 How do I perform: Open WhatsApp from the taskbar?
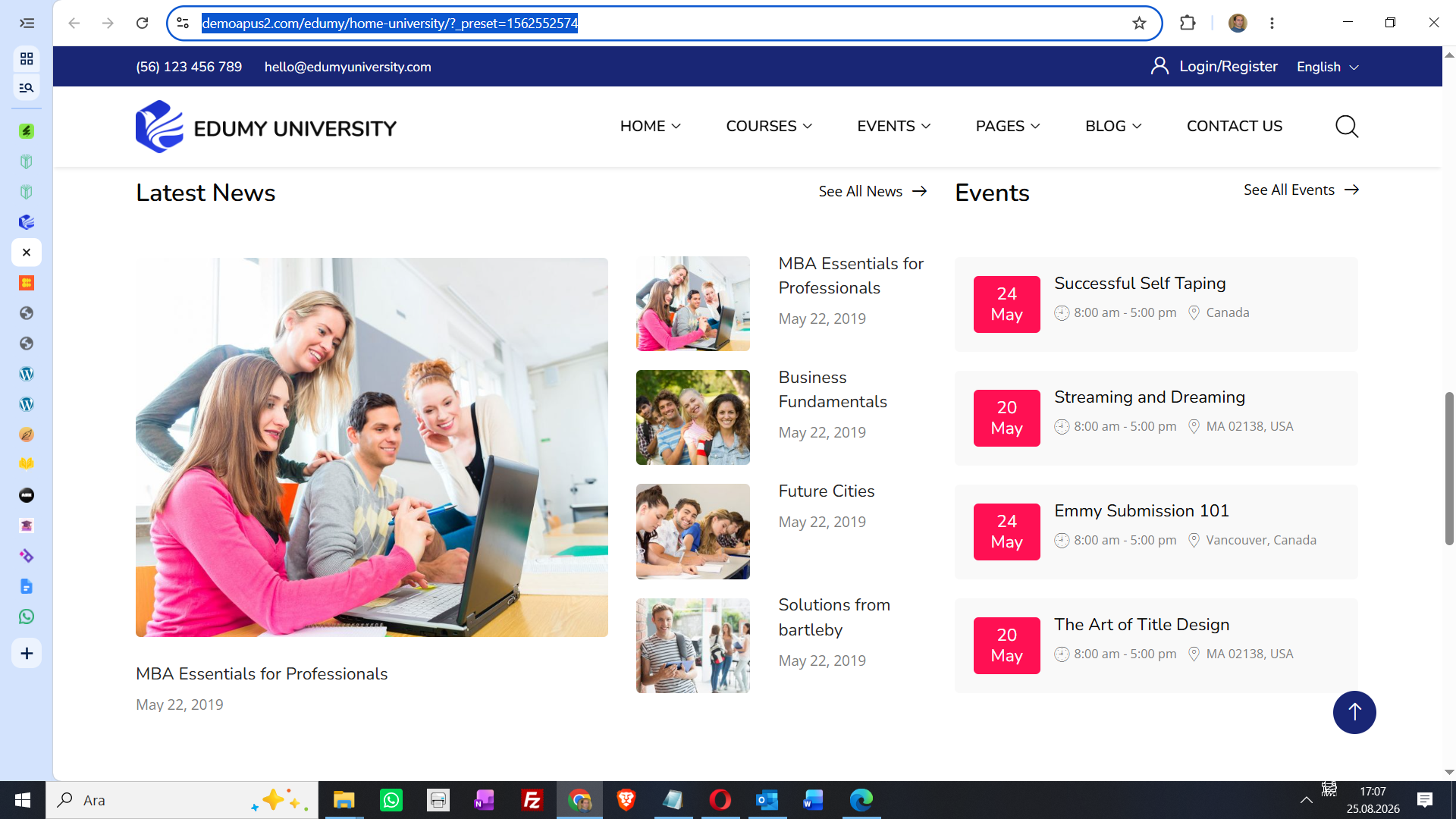pyautogui.click(x=391, y=800)
